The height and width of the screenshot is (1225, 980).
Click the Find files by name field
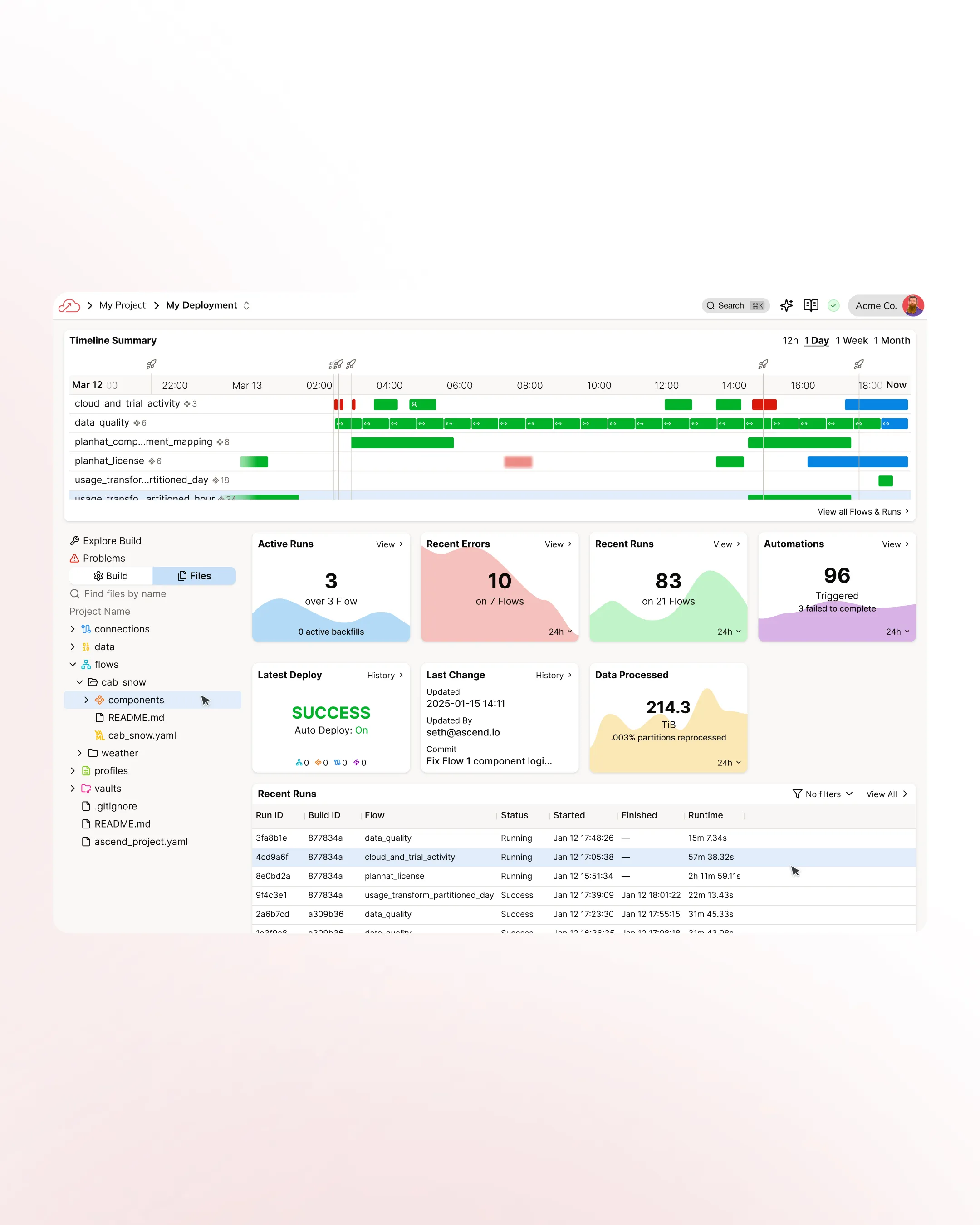124,593
